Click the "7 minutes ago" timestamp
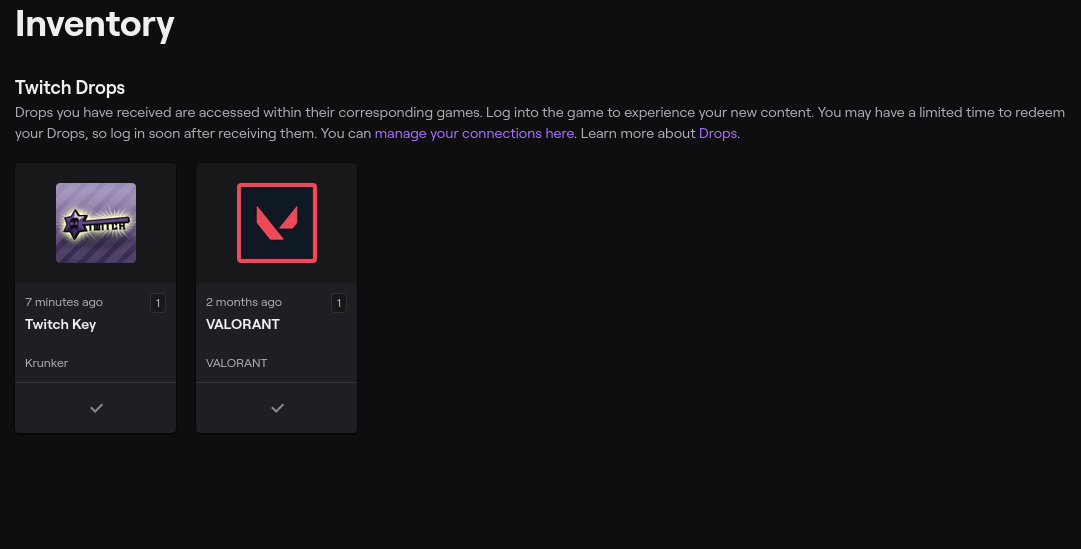The height and width of the screenshot is (549, 1081). [x=64, y=302]
